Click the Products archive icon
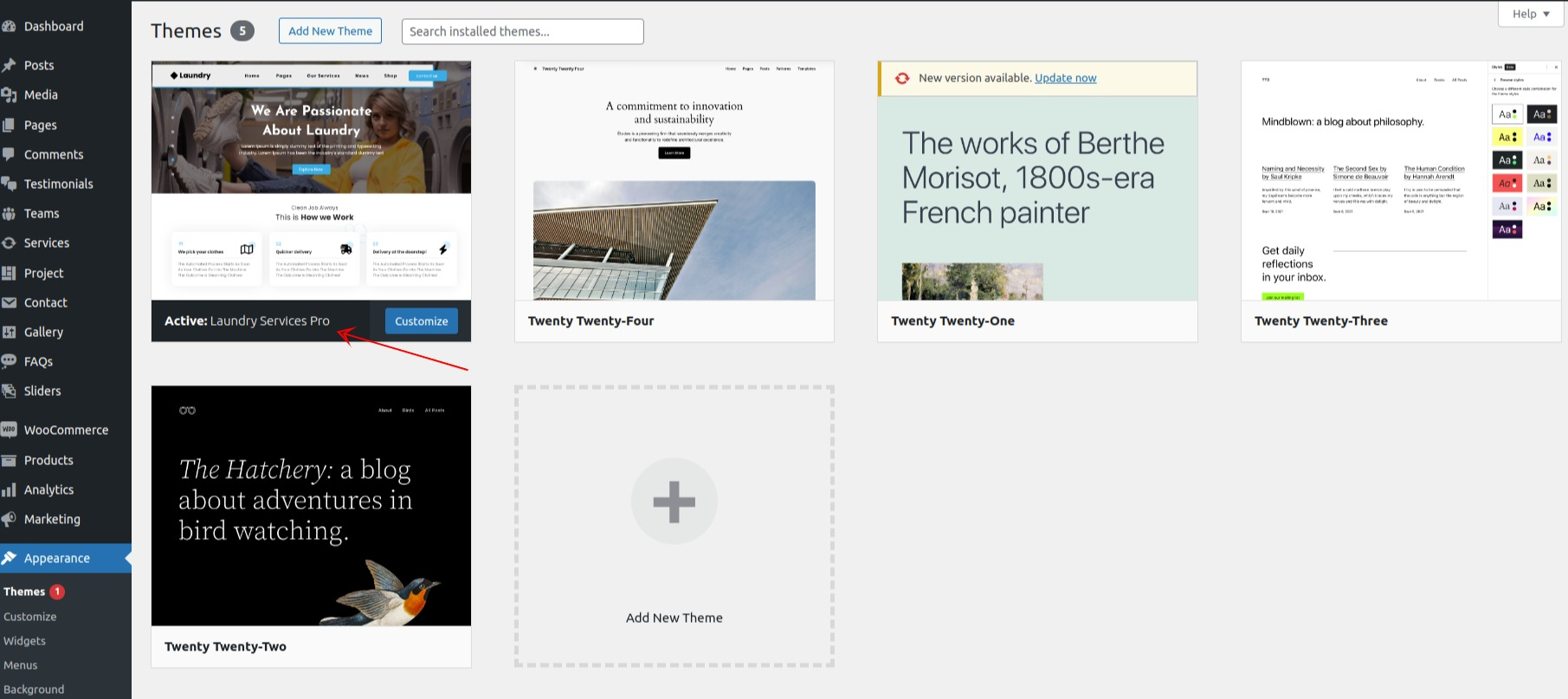Image resolution: width=1568 pixels, height=699 pixels. (9, 460)
